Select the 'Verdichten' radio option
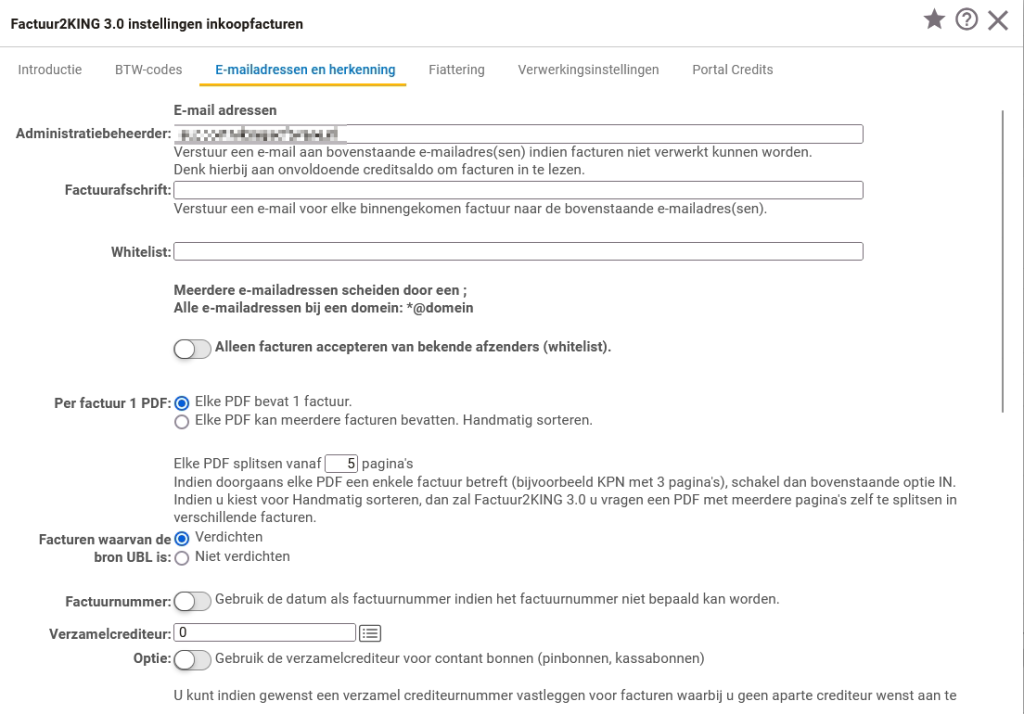The width and height of the screenshot is (1024, 714). coord(182,538)
